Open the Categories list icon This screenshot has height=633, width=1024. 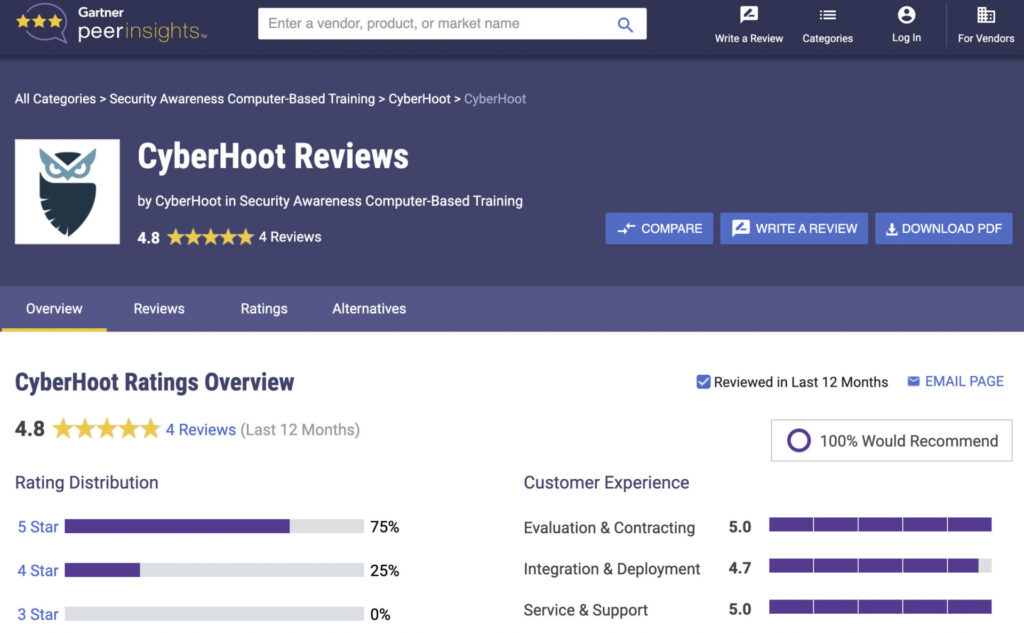click(827, 14)
